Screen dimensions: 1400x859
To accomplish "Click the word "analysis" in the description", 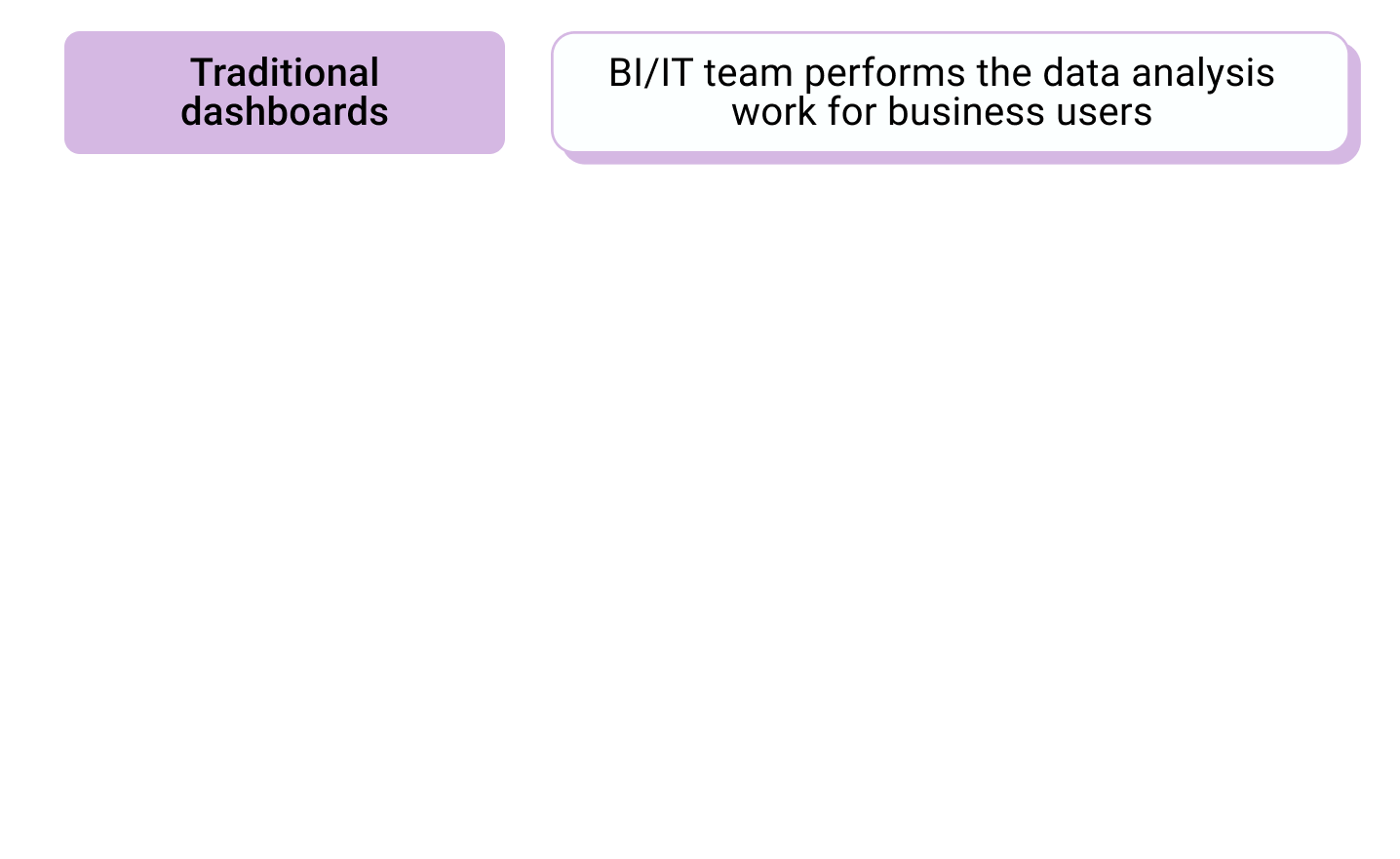I will 1203,74.
